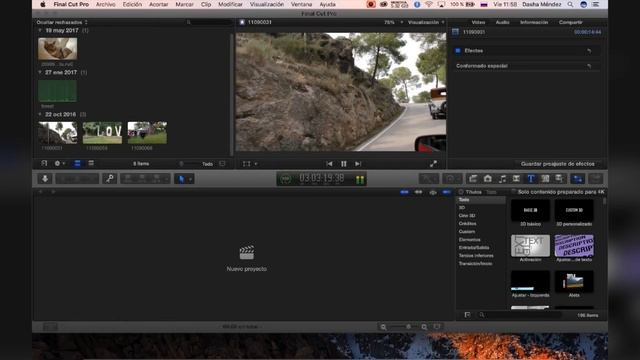This screenshot has width=640, height=360.
Task: Open the Generators browser icon
Action: coord(545,178)
